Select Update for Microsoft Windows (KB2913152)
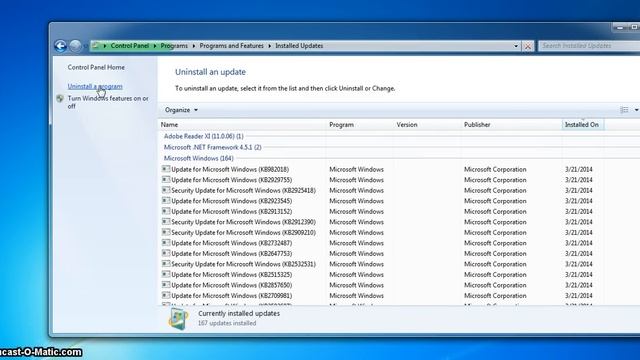This screenshot has width=640, height=360. click(232, 211)
